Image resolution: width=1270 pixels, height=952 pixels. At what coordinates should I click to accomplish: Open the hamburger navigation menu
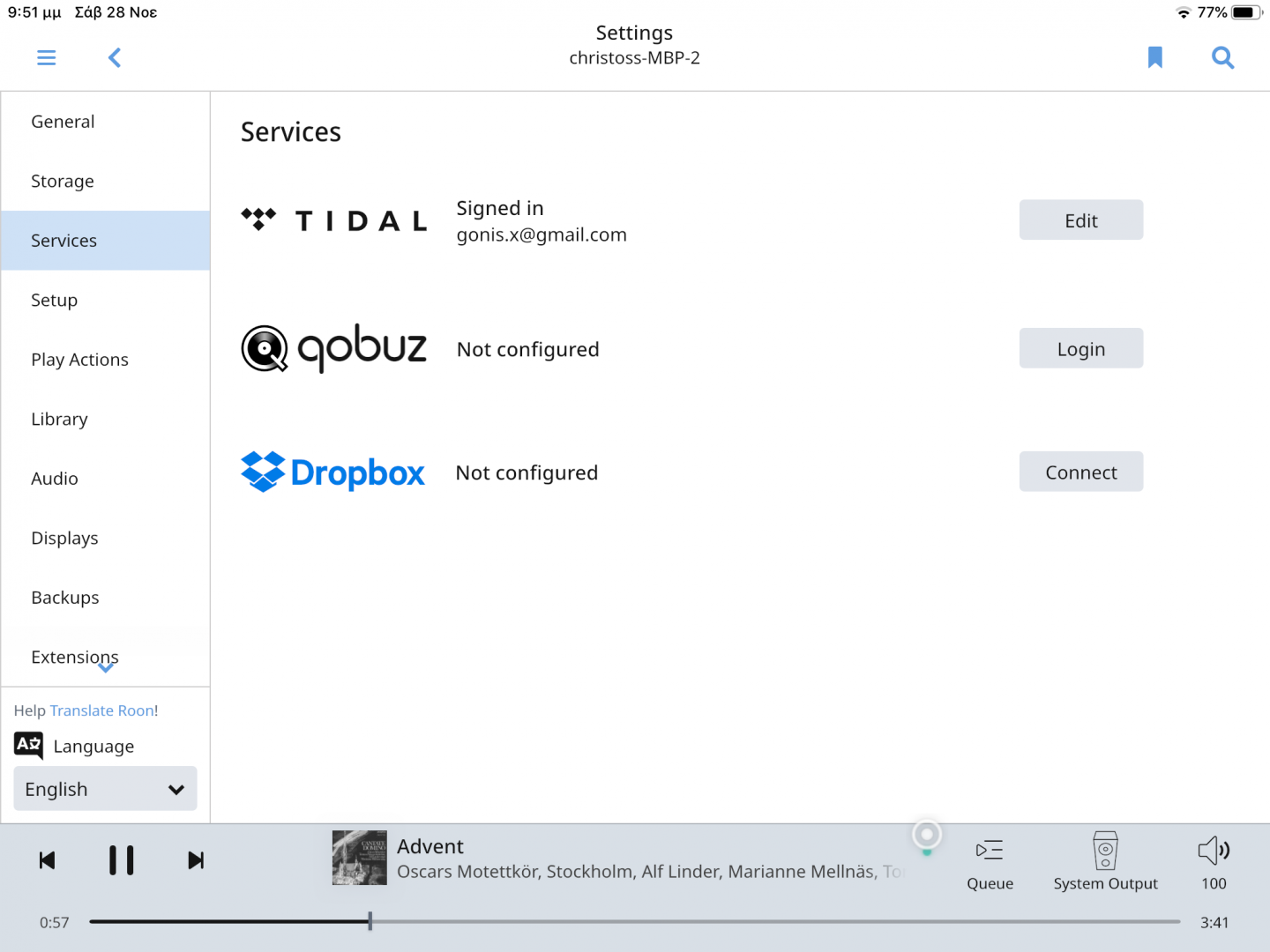click(47, 58)
